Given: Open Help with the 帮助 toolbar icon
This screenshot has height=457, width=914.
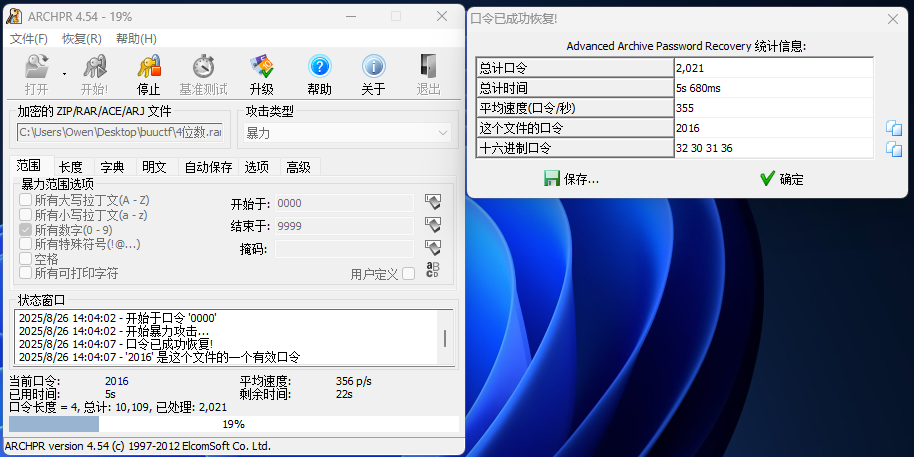Looking at the screenshot, I should point(319,66).
